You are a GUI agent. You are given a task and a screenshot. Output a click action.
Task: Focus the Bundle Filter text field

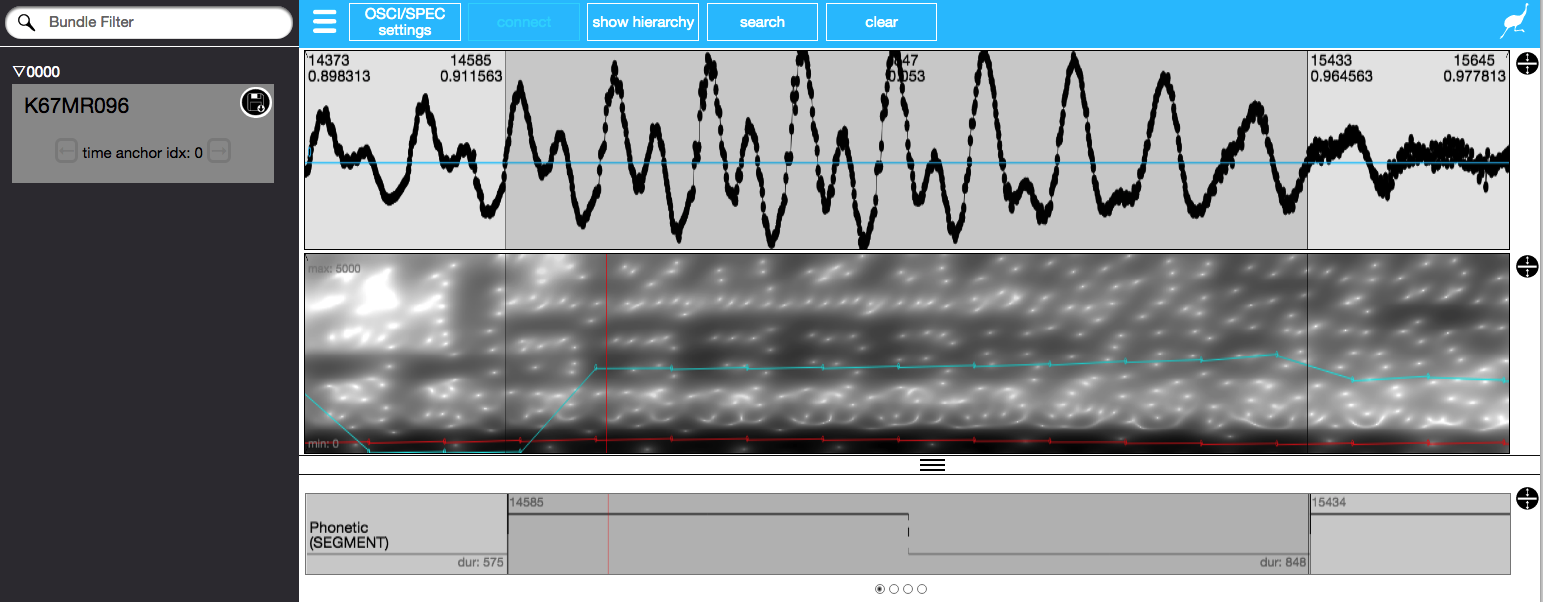click(160, 22)
